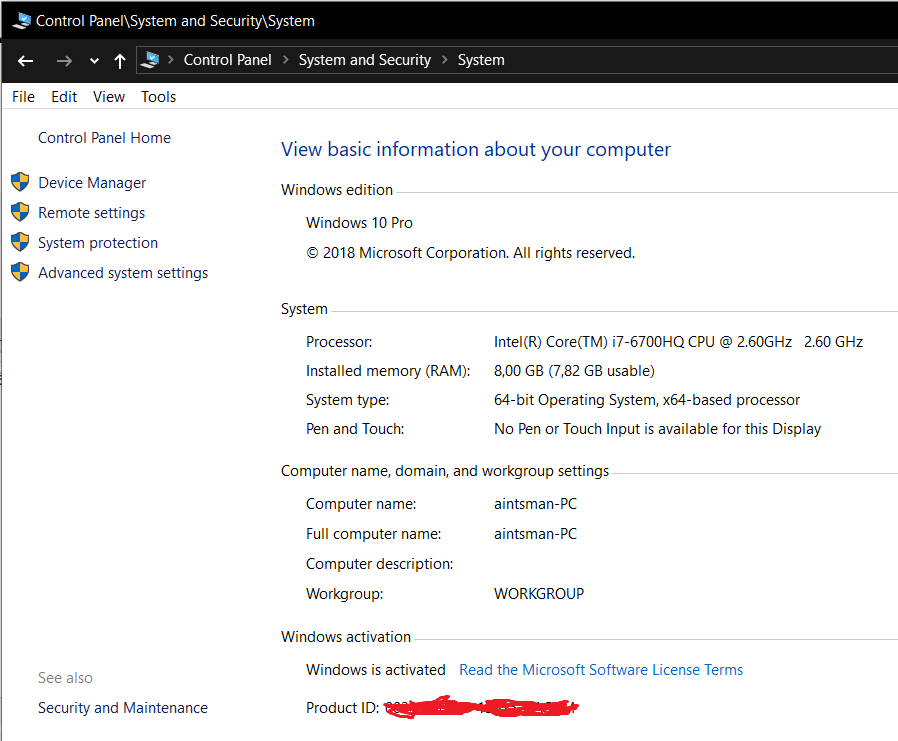Click the Up arrow navigation button
The image size is (898, 741).
[x=120, y=61]
